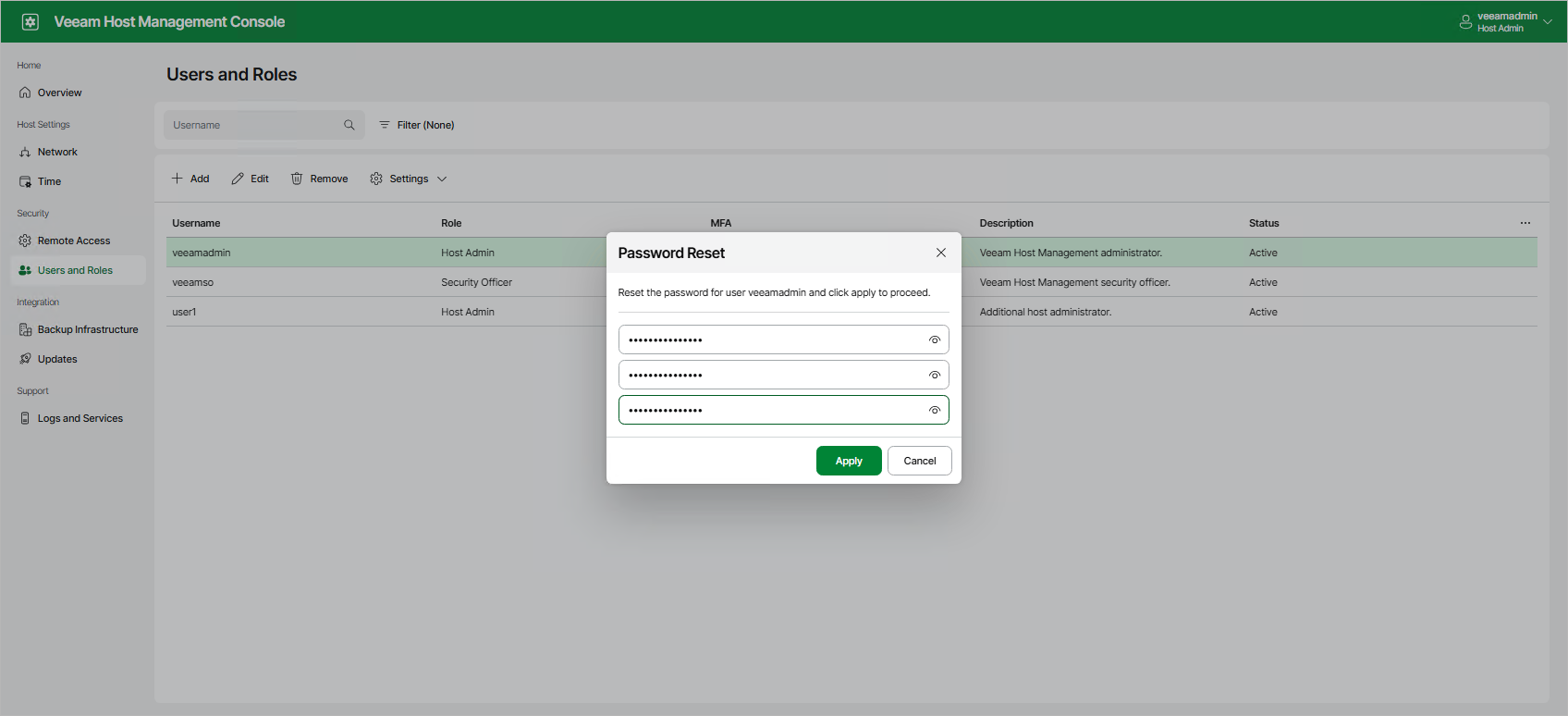Click the Username column header
The height and width of the screenshot is (716, 1568).
click(x=196, y=223)
